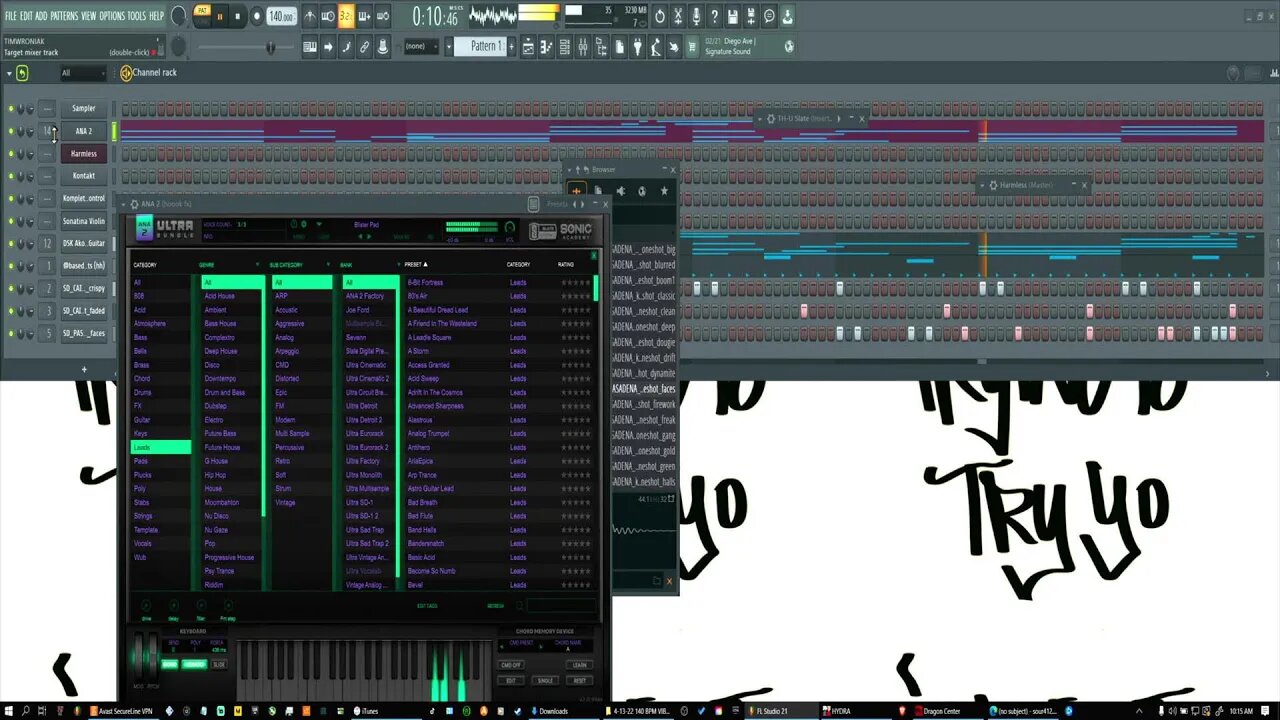This screenshot has width=1280, height=720.
Task: Sort by the PRESET column header
Action: click(415, 265)
